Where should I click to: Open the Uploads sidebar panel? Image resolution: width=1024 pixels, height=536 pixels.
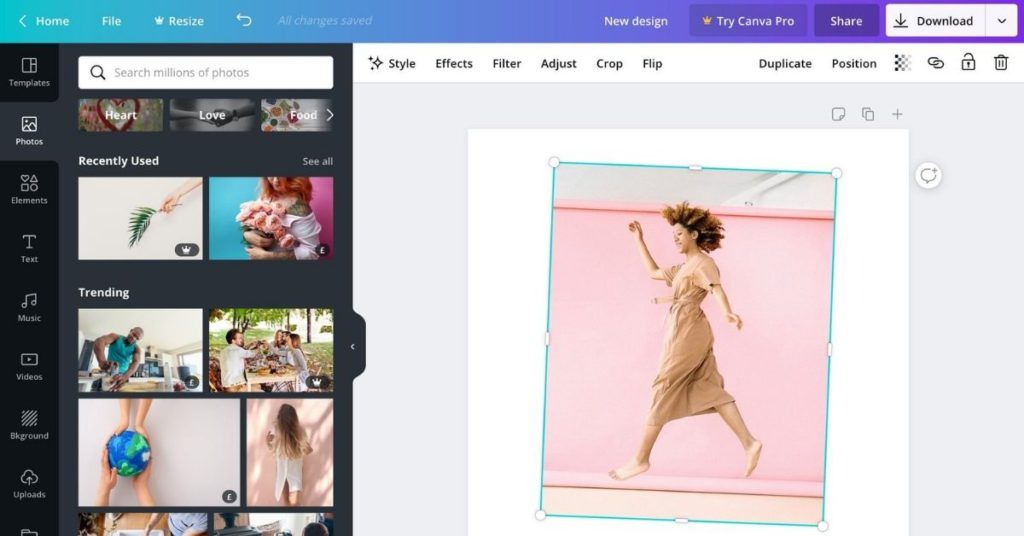pos(29,483)
